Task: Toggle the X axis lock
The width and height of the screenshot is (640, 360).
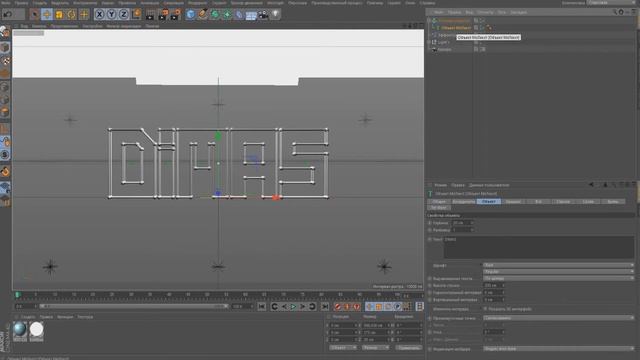Action: coord(99,15)
